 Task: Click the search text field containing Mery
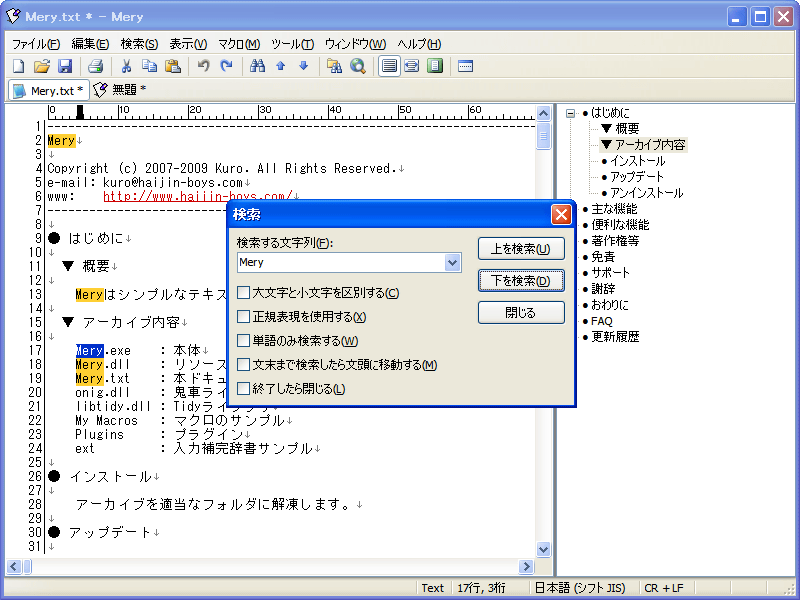(x=341, y=263)
